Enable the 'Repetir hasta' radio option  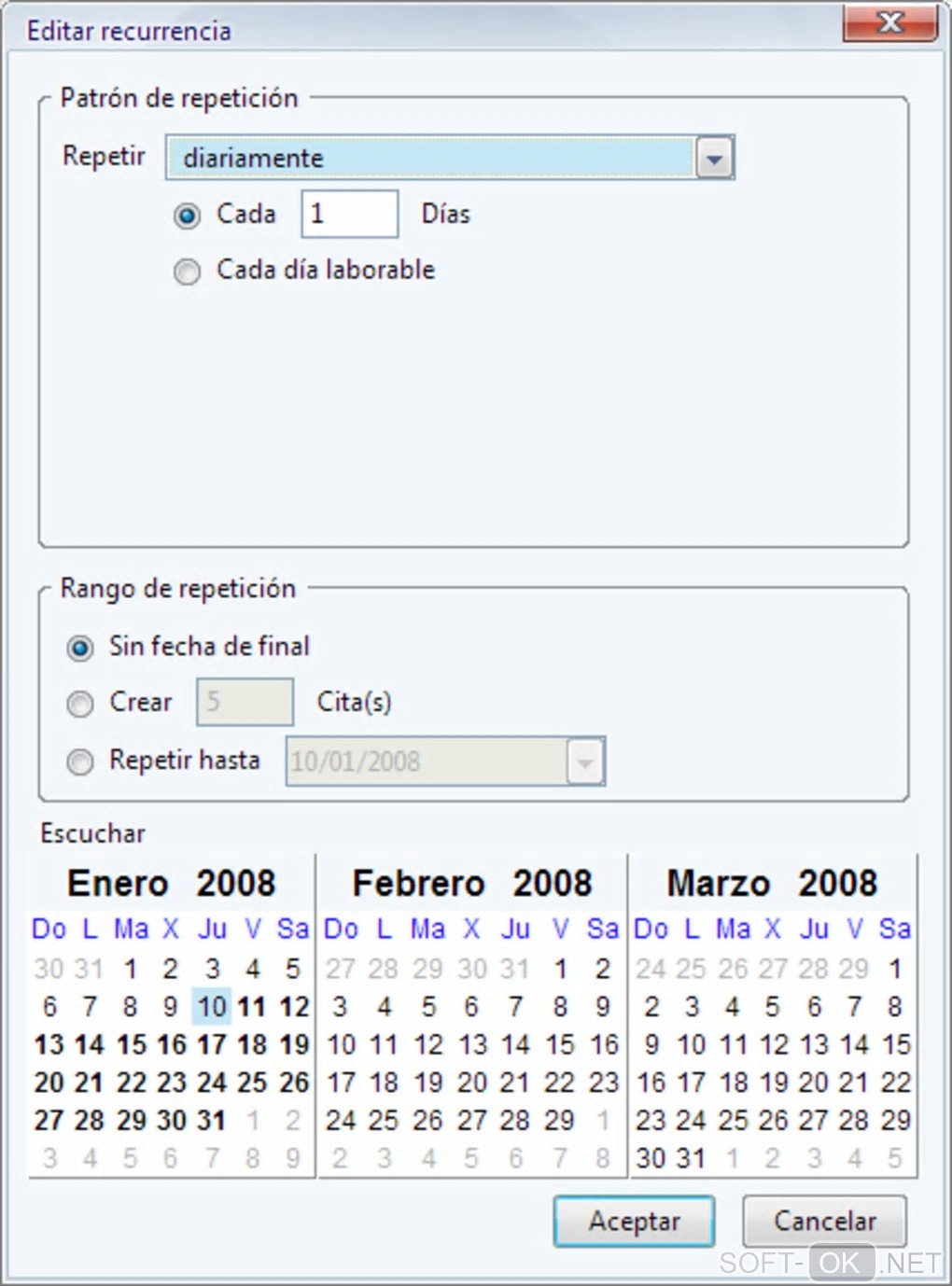[x=80, y=762]
